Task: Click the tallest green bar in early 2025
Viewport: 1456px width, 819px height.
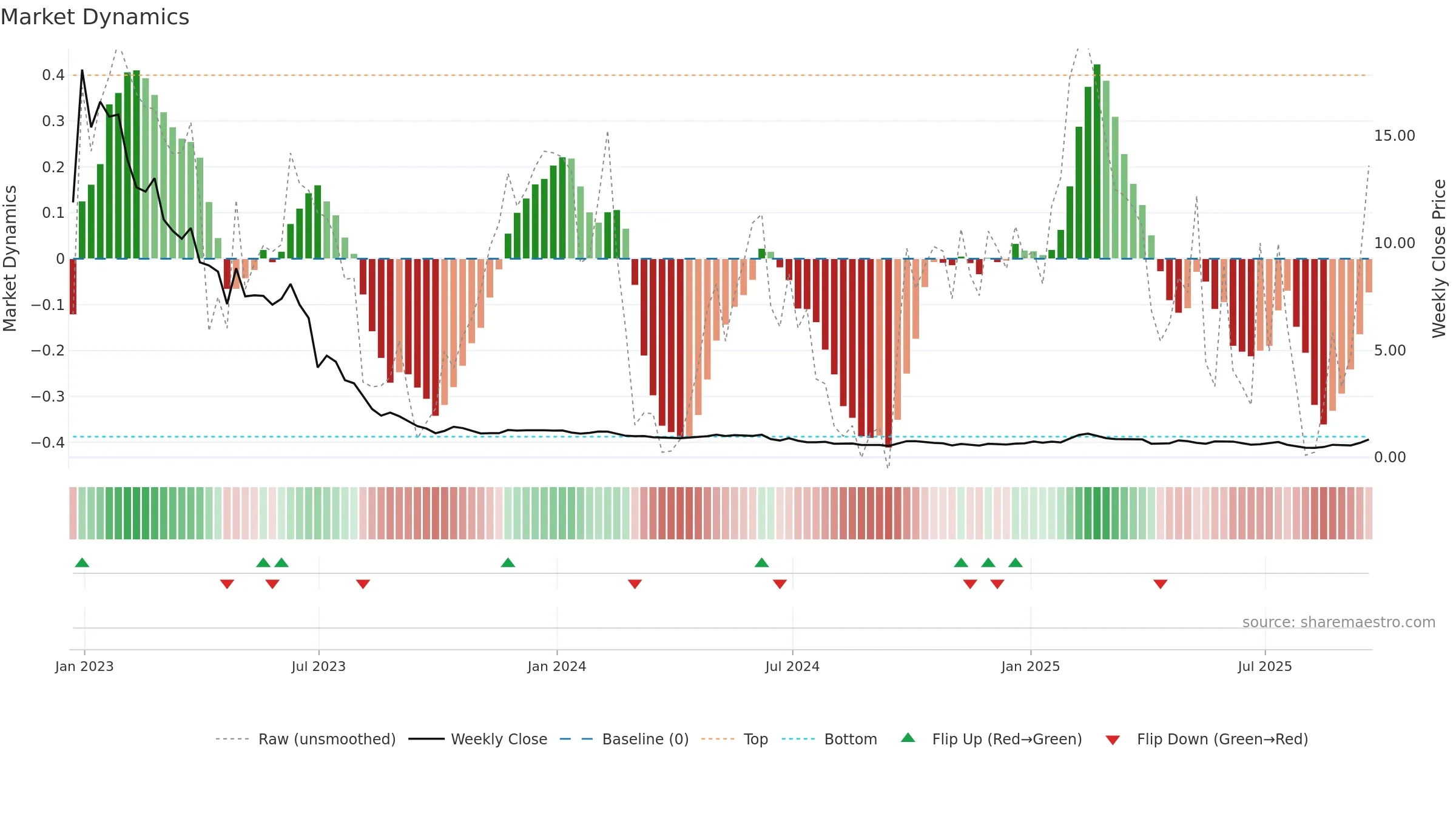Action: [1097, 161]
